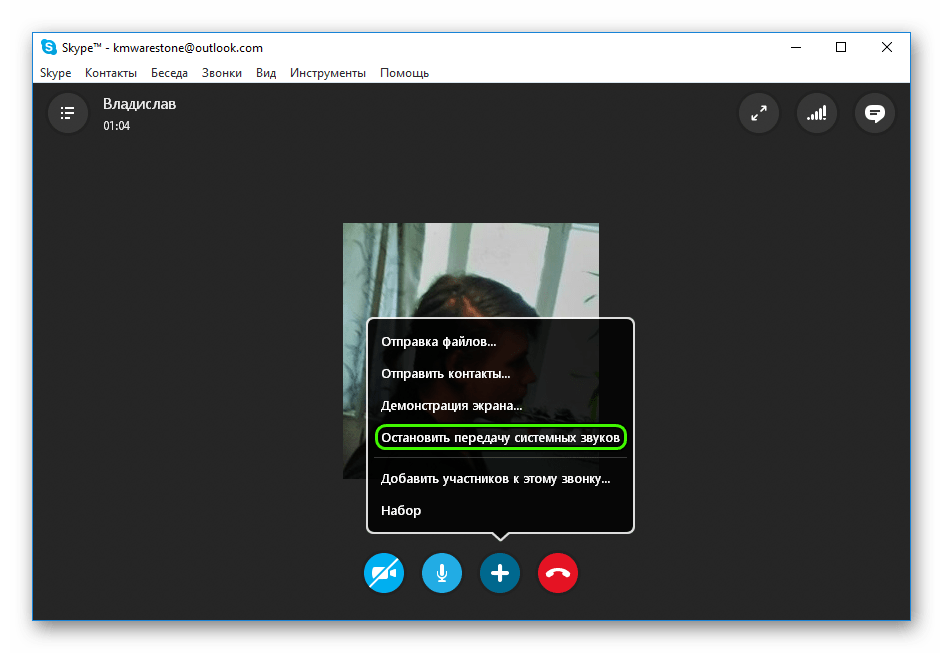
Task: Show the chat speech bubble icon
Action: pyautogui.click(x=875, y=113)
